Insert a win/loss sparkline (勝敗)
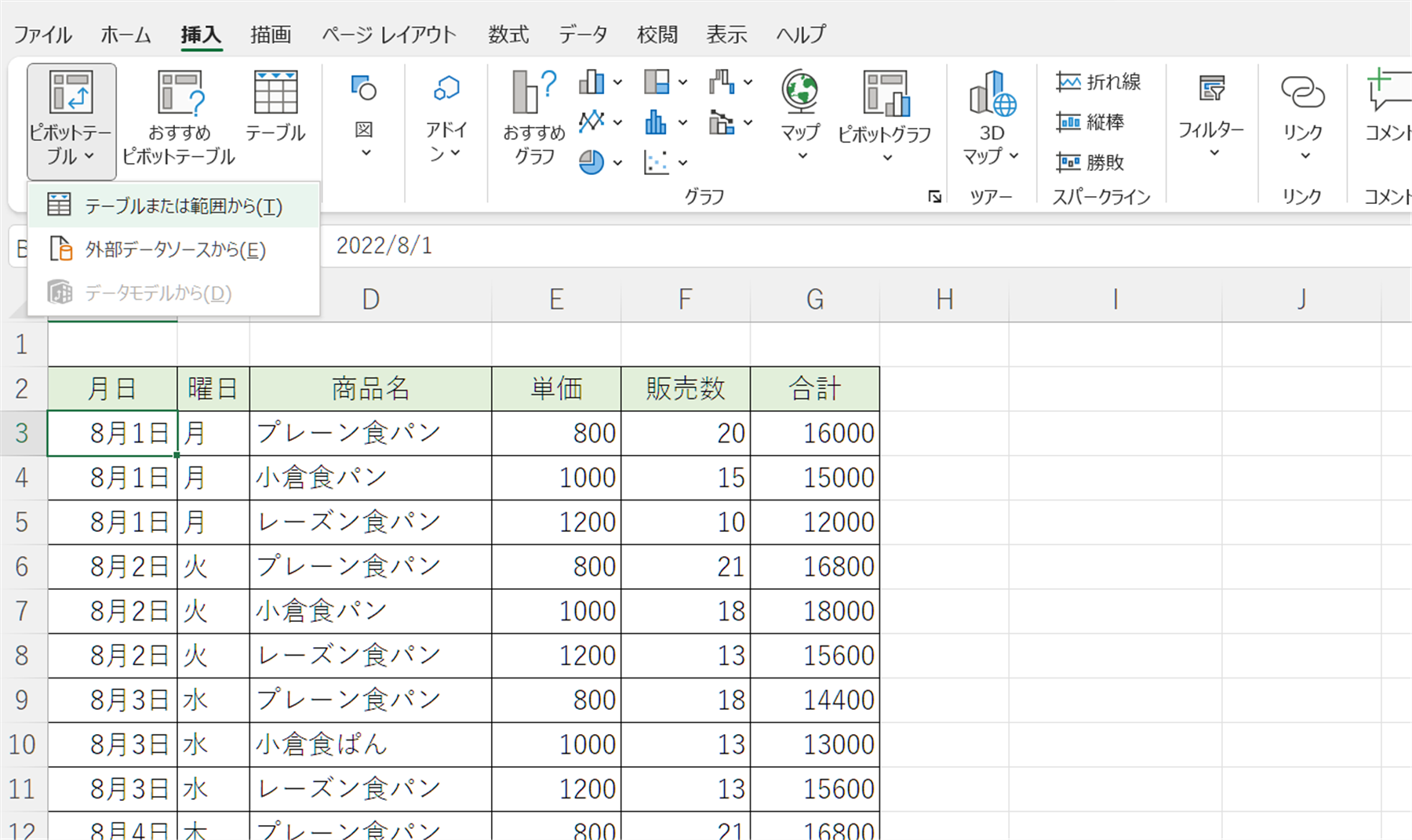Image resolution: width=1412 pixels, height=840 pixels. click(x=1090, y=162)
